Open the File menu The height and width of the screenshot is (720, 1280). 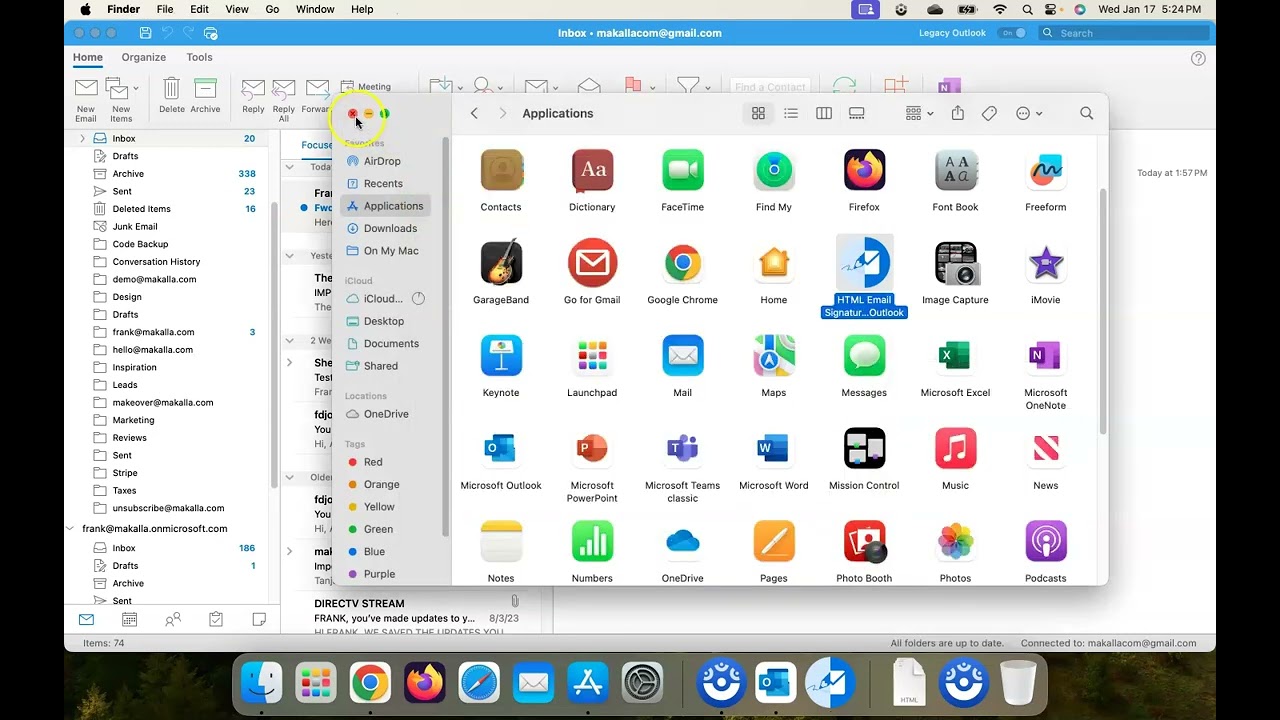click(165, 9)
